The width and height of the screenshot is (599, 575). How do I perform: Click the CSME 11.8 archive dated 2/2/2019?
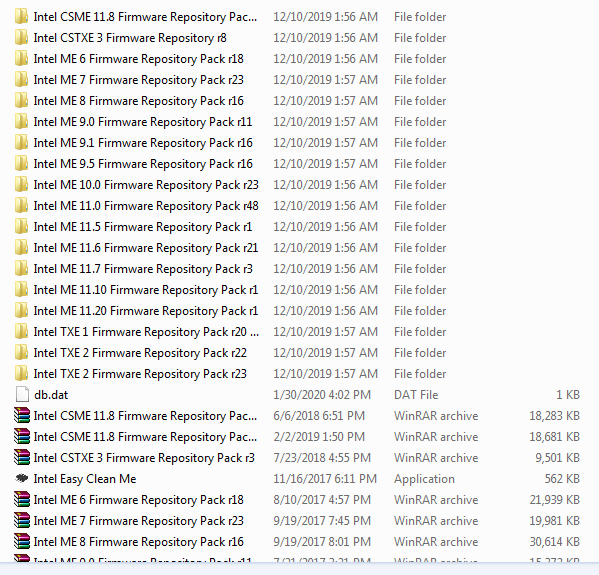pyautogui.click(x=145, y=437)
